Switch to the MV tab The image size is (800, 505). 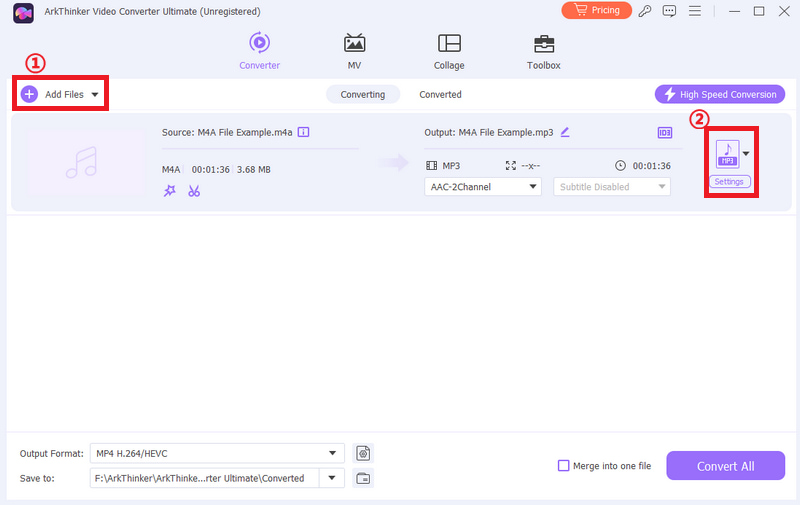[354, 51]
